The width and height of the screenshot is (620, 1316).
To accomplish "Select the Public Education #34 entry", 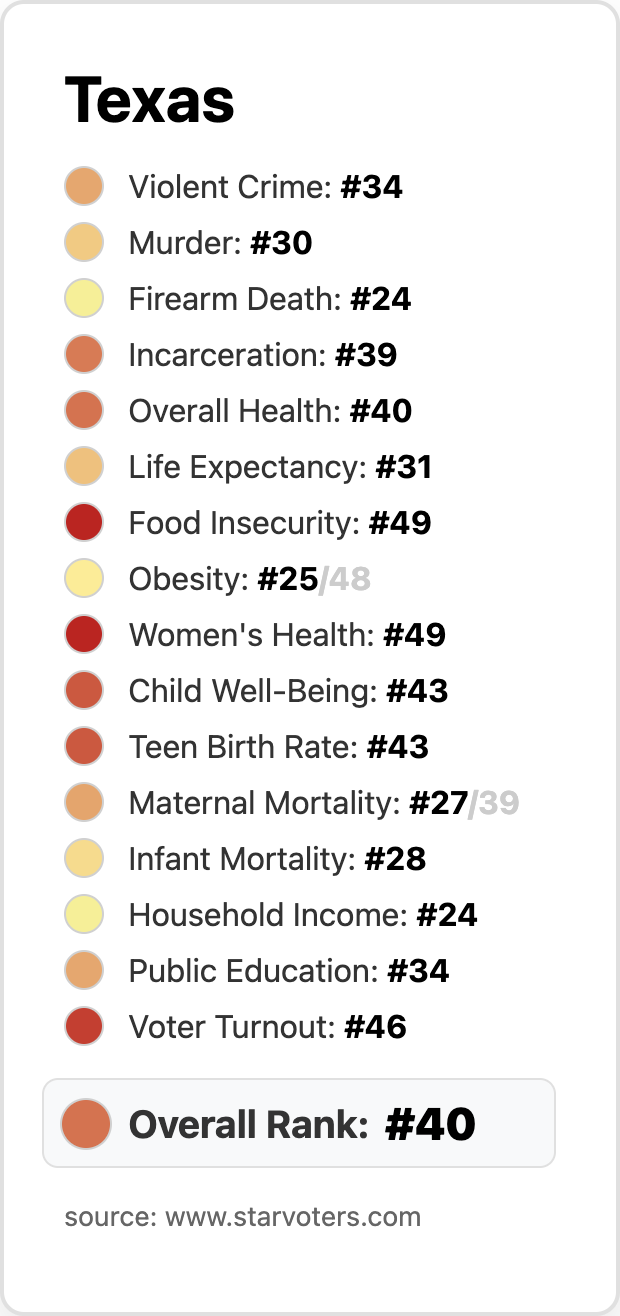I will click(x=288, y=971).
